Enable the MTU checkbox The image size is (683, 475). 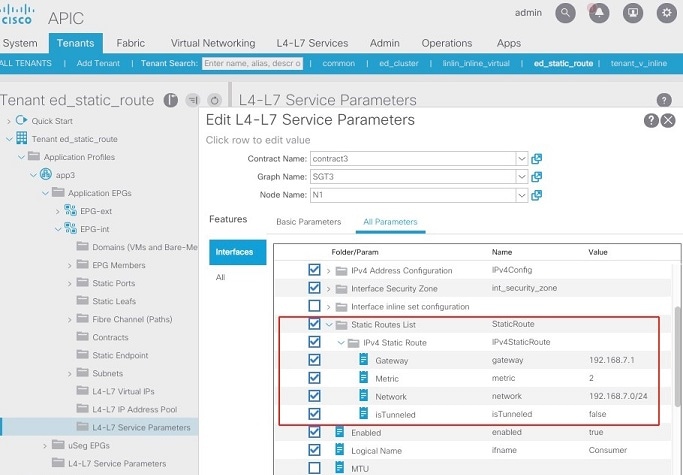pyautogui.click(x=314, y=468)
